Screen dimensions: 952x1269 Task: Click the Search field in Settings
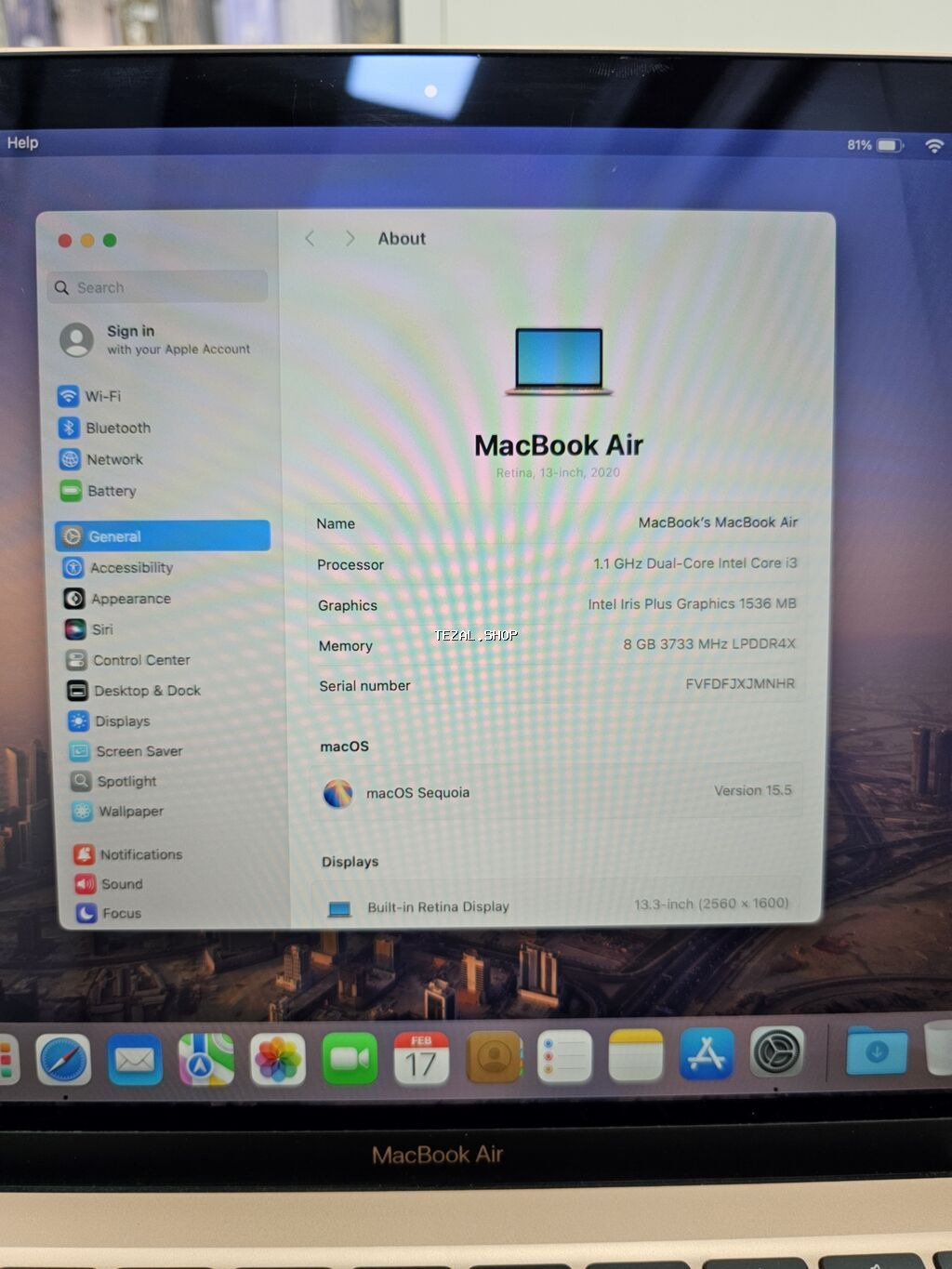pyautogui.click(x=158, y=287)
